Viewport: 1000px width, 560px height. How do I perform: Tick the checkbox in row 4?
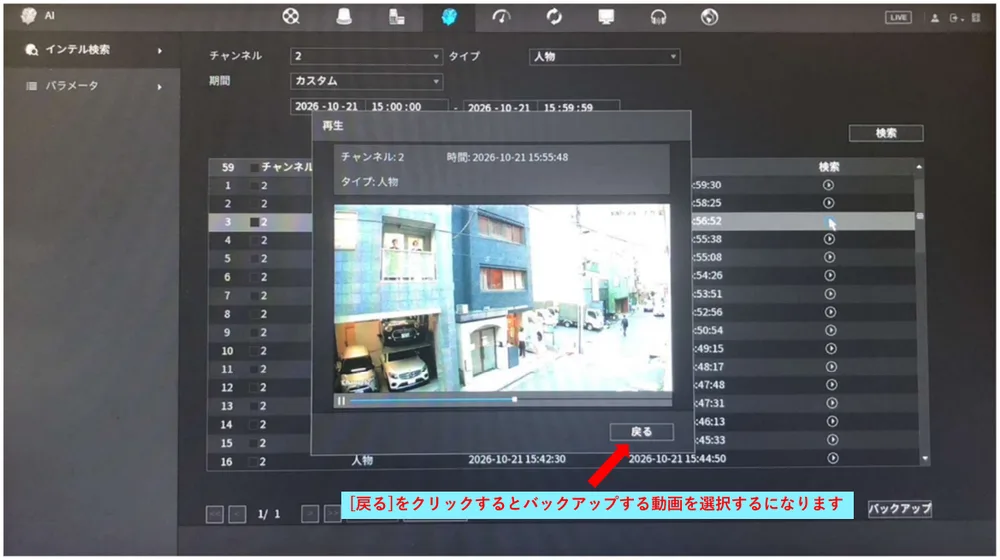(254, 240)
